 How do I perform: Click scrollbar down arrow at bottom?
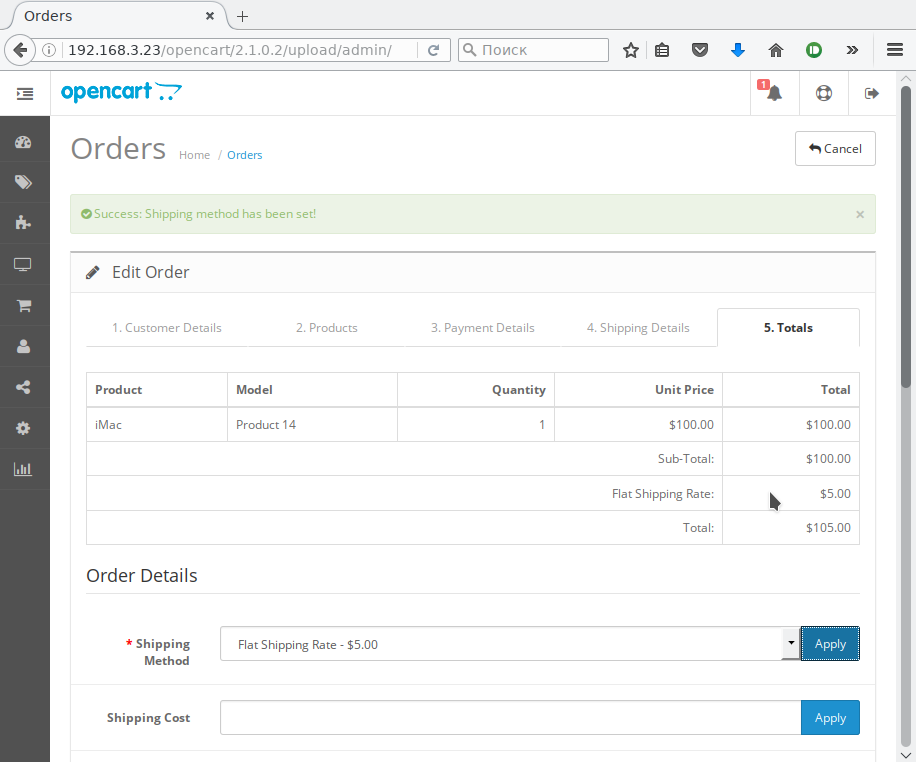(x=905, y=756)
